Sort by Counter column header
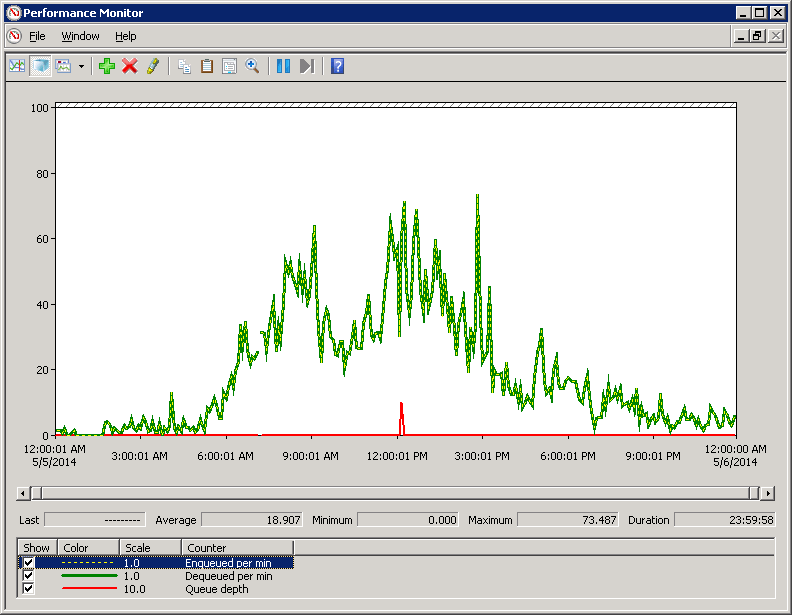Screen dimensions: 792x615 236,548
